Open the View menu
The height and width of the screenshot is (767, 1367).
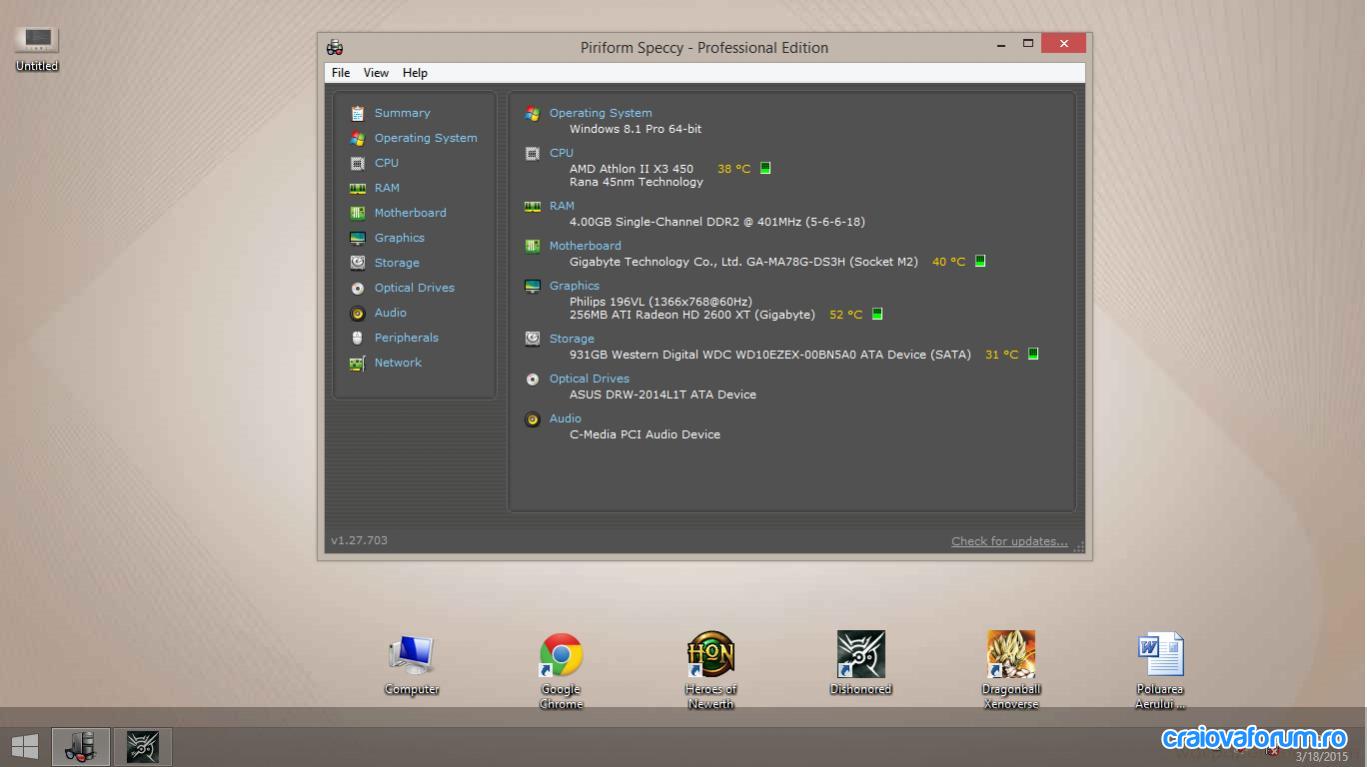click(x=376, y=73)
